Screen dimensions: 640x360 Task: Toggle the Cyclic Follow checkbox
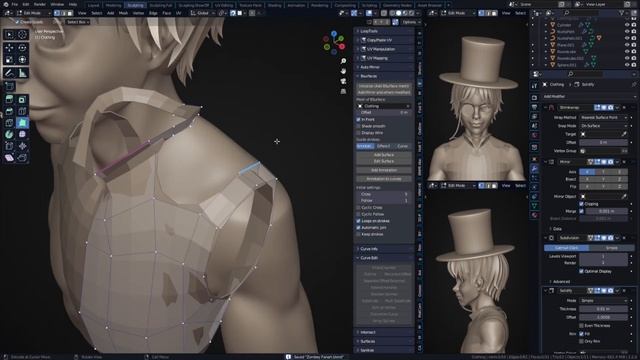tap(358, 214)
